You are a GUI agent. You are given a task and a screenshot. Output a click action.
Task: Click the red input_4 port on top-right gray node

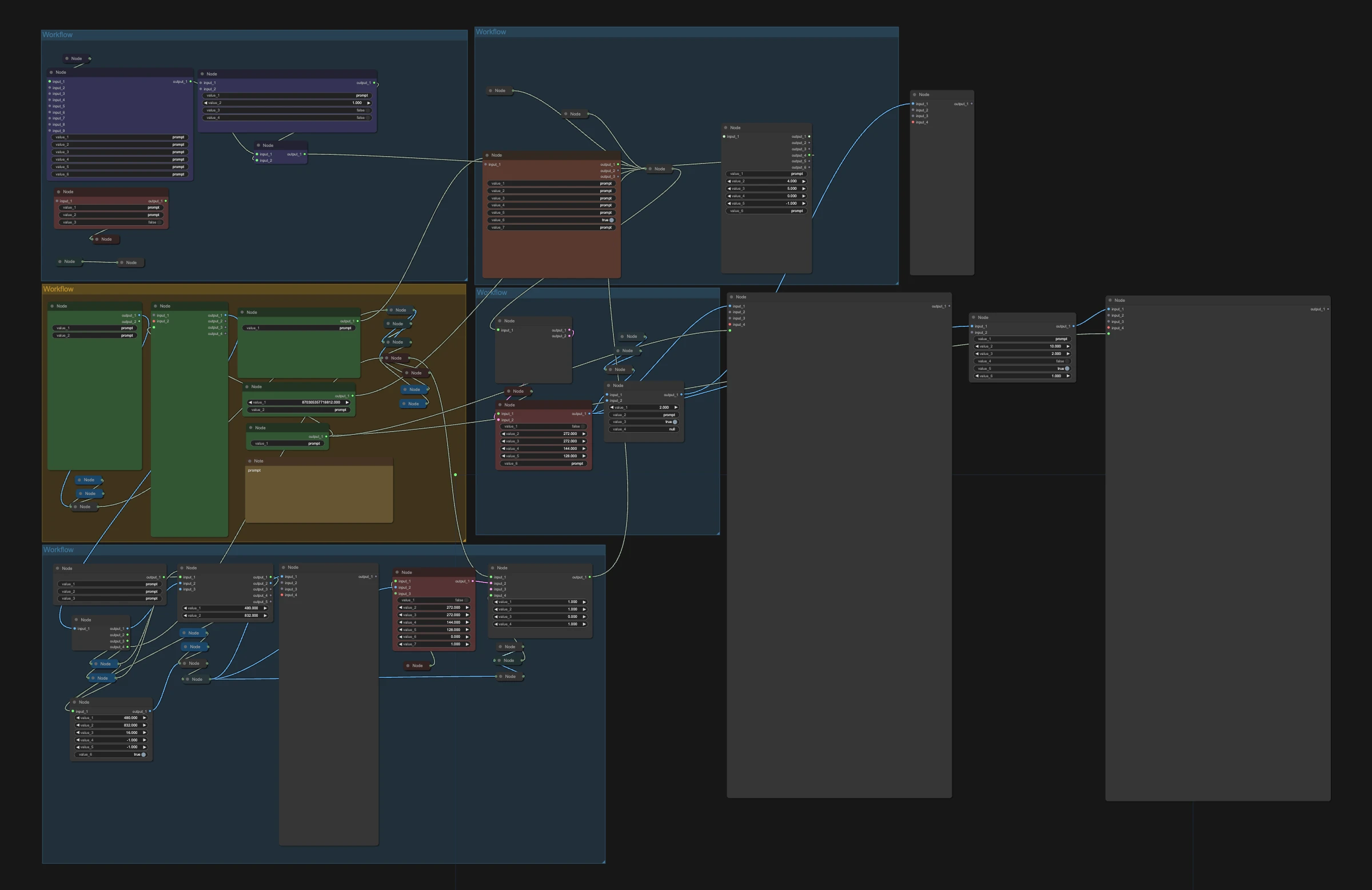pyautogui.click(x=913, y=122)
